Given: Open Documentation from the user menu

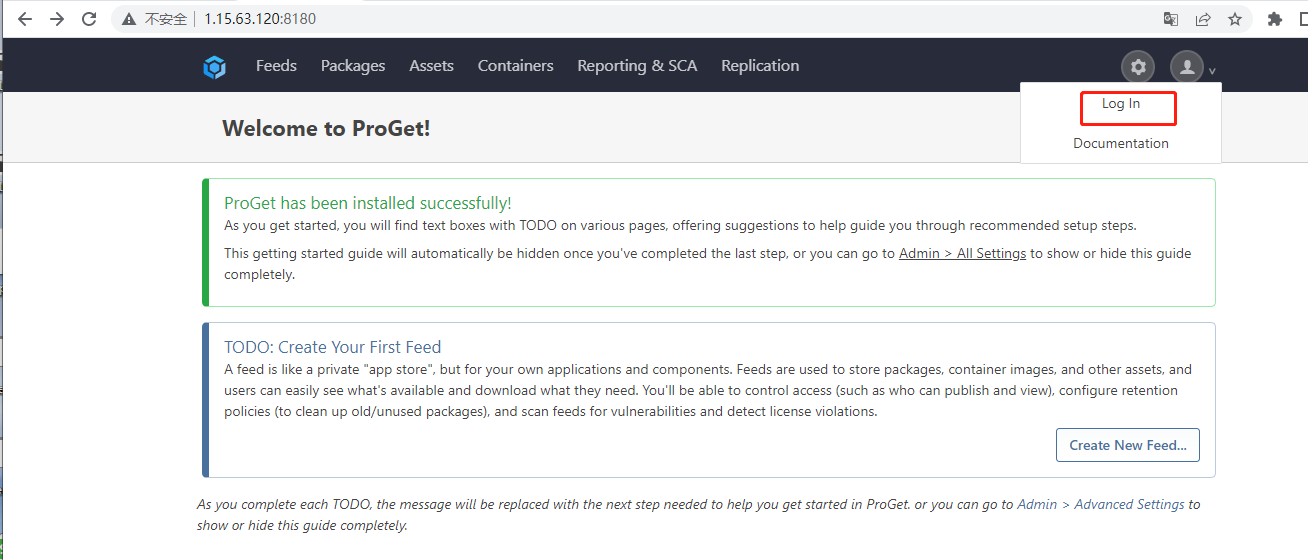Looking at the screenshot, I should 1121,143.
